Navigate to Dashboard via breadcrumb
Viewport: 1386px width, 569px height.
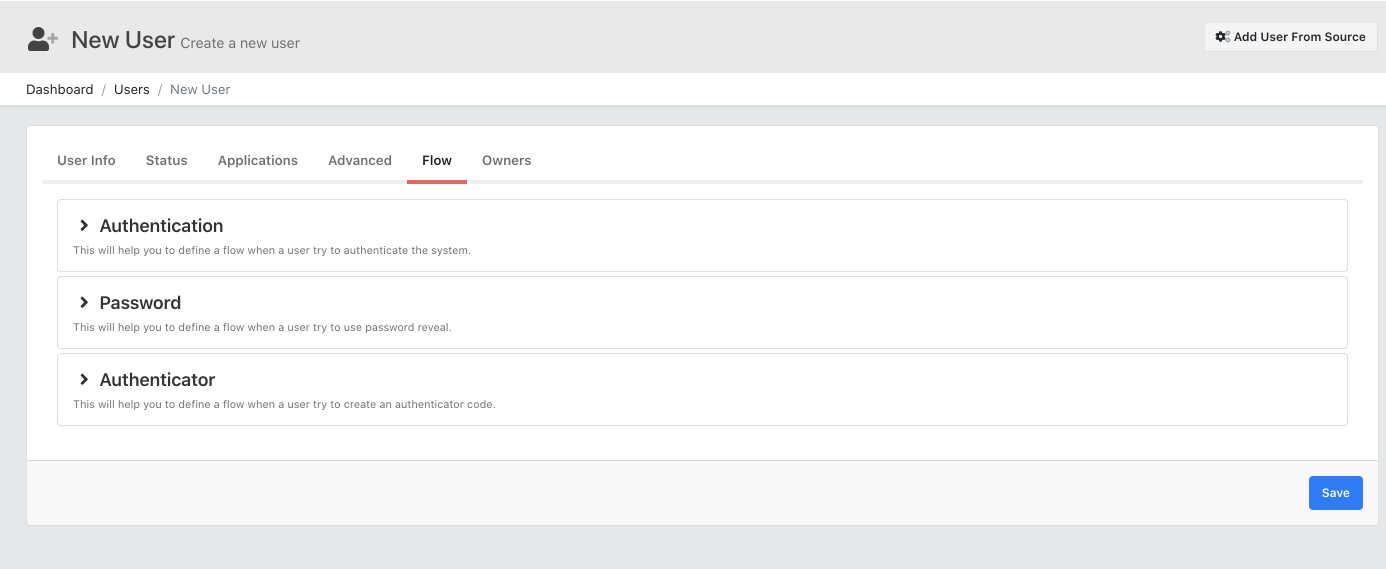pyautogui.click(x=60, y=90)
